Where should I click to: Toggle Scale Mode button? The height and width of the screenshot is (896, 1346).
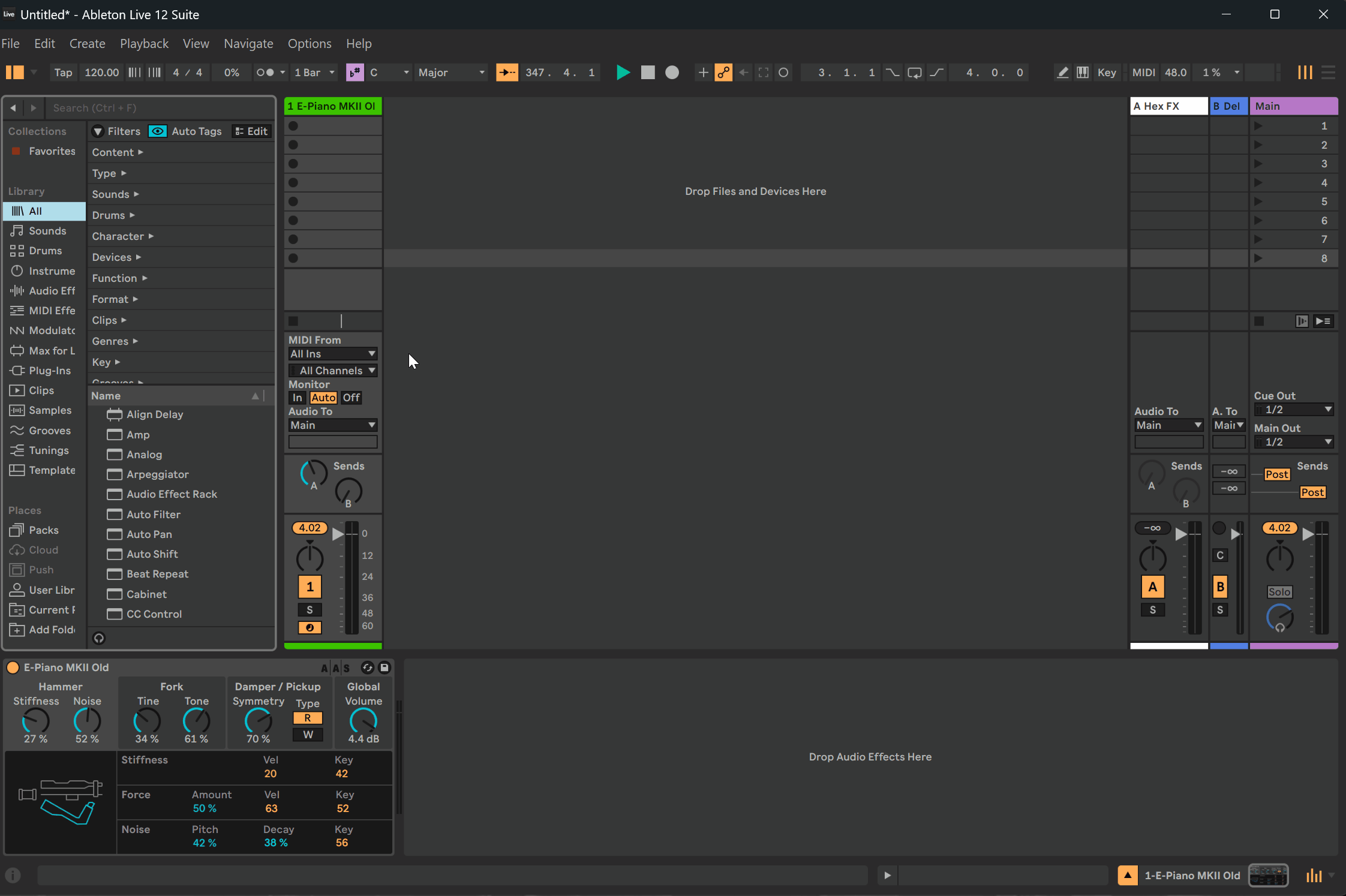point(355,73)
